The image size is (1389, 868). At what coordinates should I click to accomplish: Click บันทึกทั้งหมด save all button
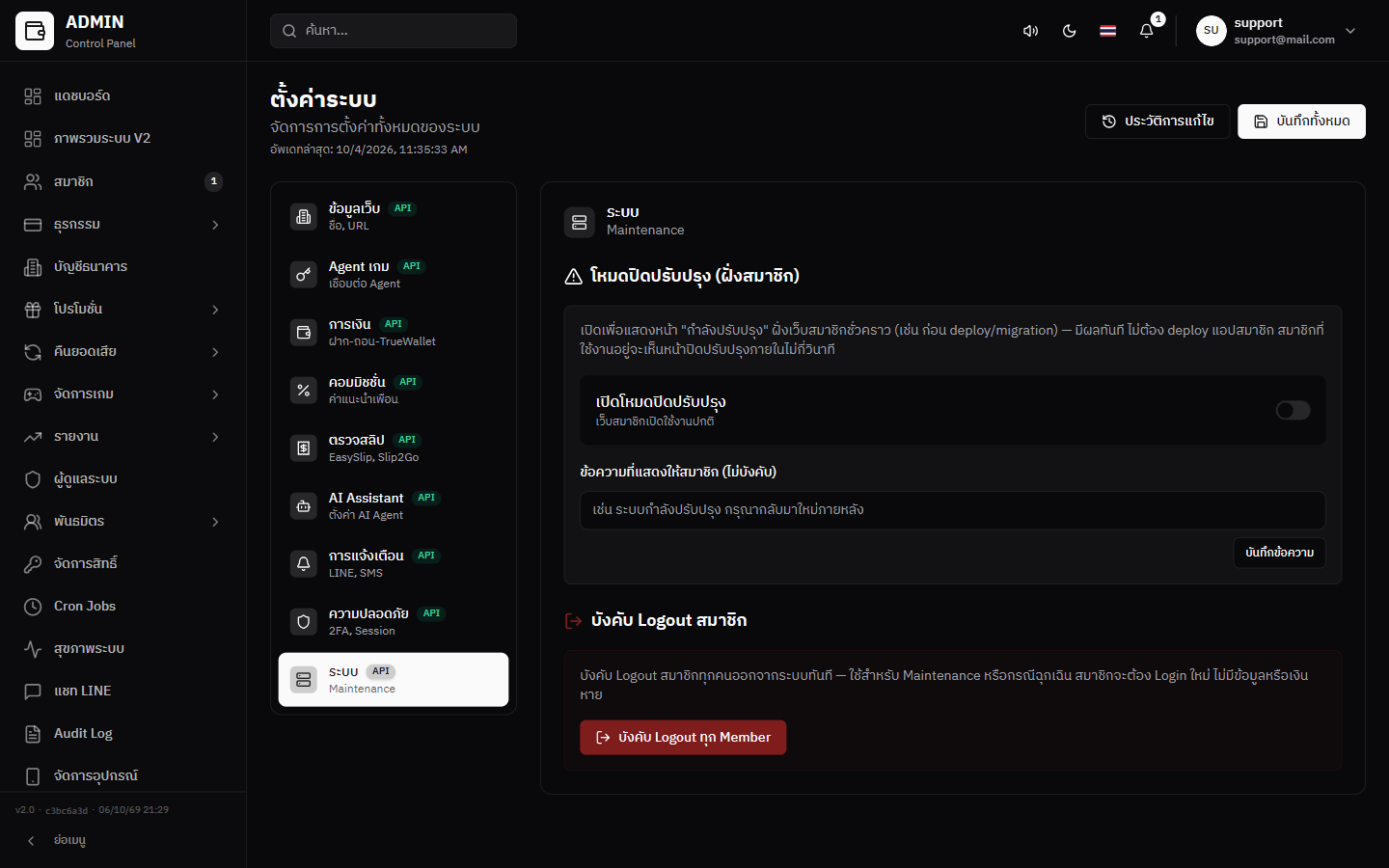[1301, 122]
